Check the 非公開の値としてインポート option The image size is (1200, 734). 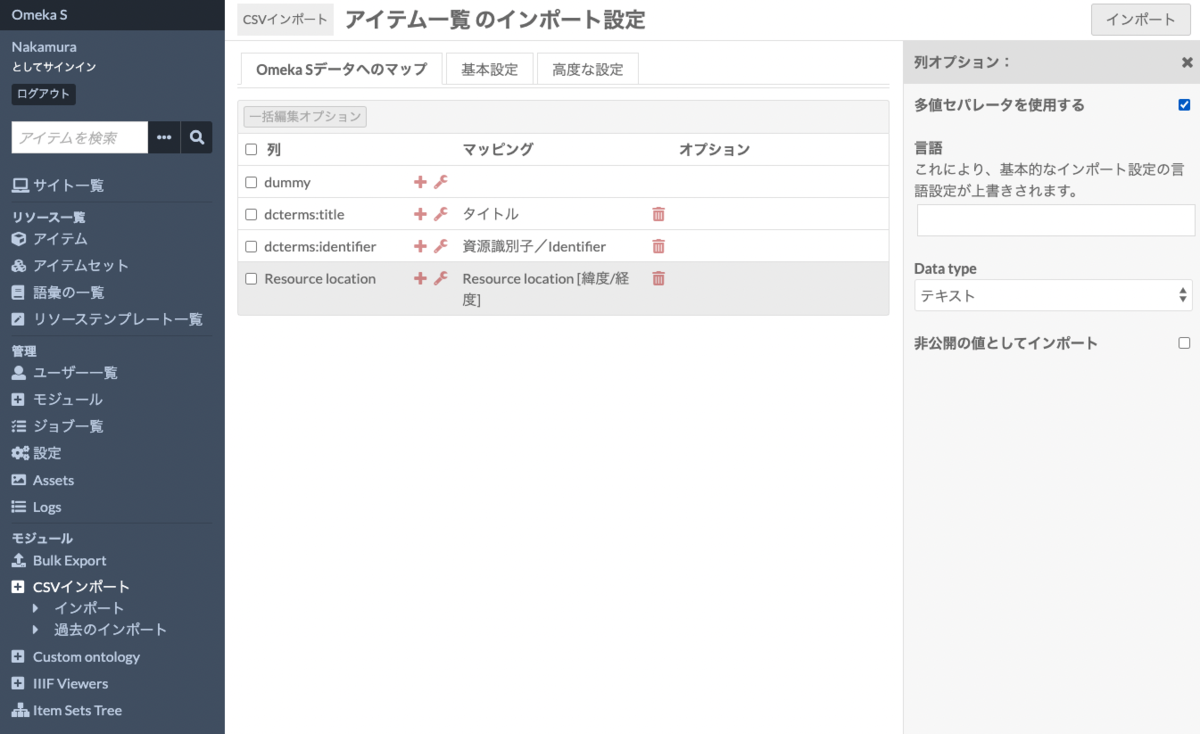(x=1184, y=342)
